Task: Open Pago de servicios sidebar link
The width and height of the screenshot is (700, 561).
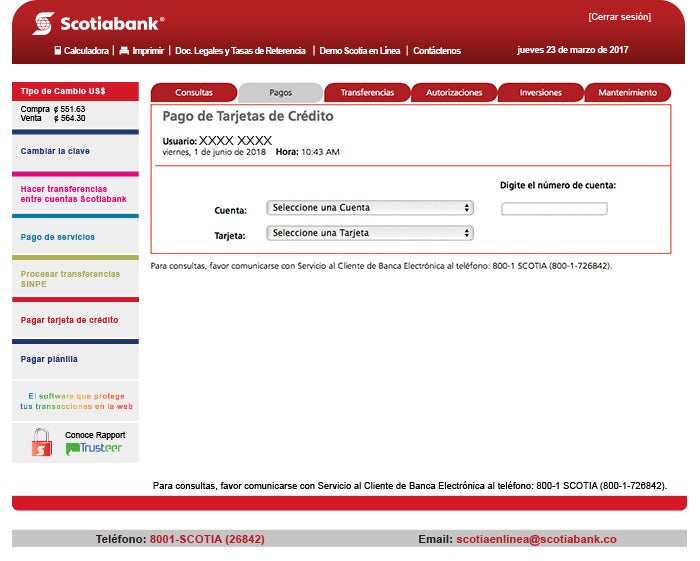Action: [x=58, y=237]
